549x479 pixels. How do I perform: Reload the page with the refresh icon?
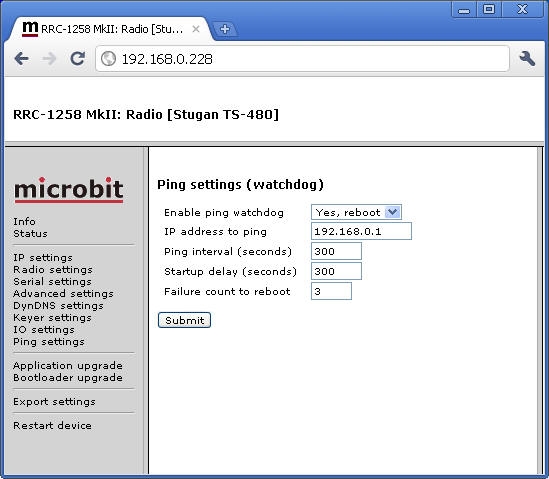pos(77,58)
